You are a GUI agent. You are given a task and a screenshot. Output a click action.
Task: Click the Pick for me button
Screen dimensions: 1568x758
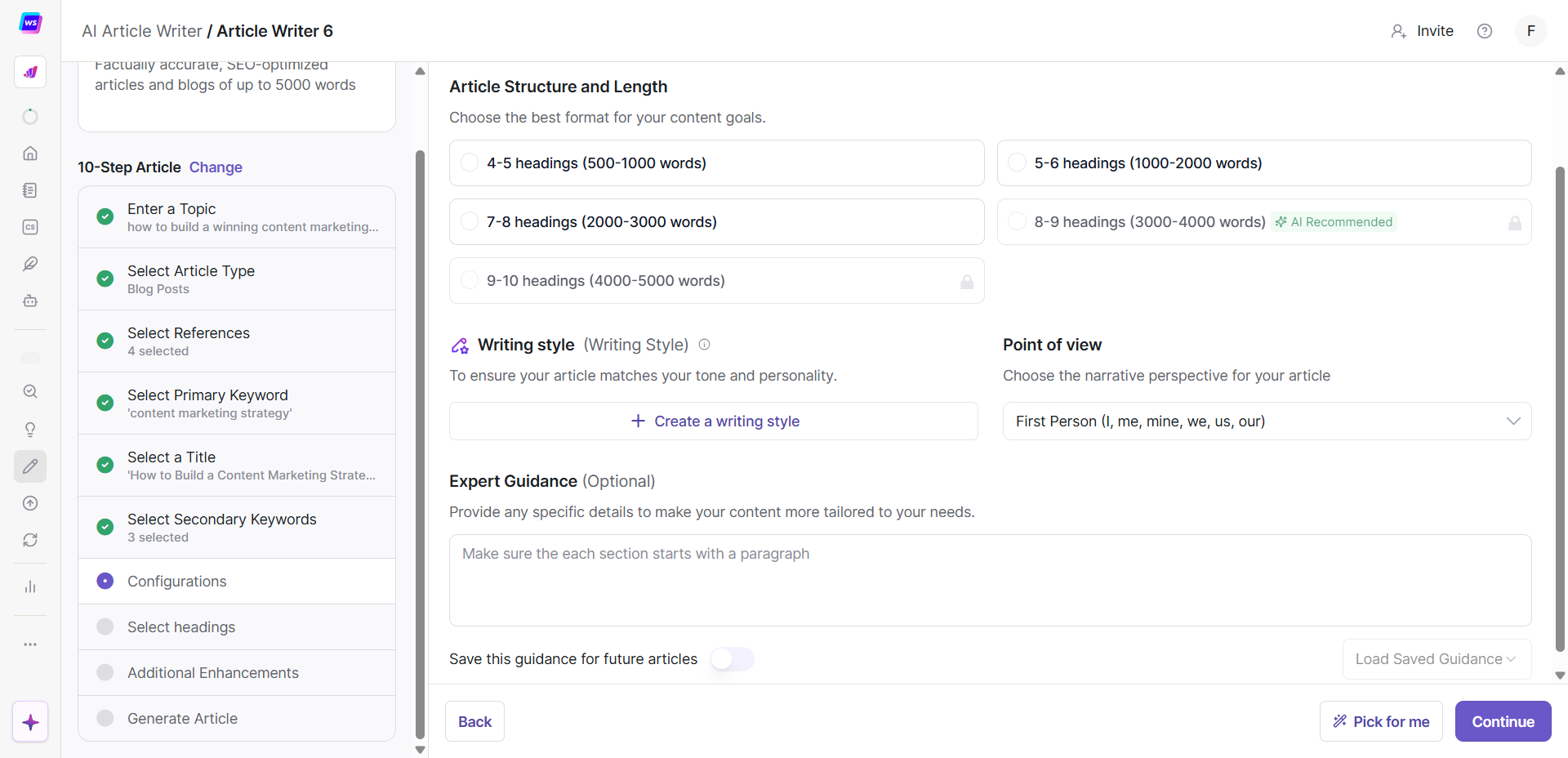click(1381, 721)
